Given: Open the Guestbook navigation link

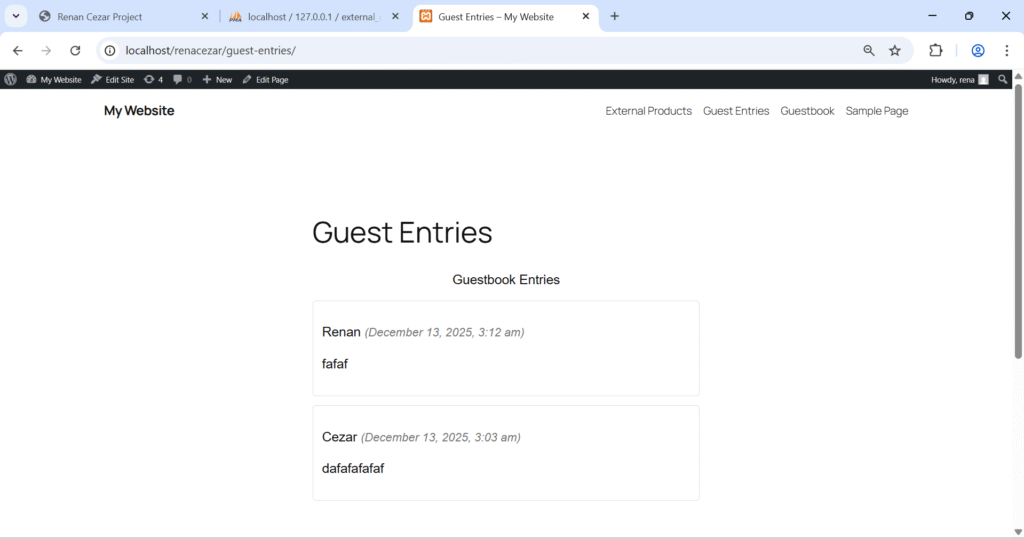Looking at the screenshot, I should click(x=807, y=111).
